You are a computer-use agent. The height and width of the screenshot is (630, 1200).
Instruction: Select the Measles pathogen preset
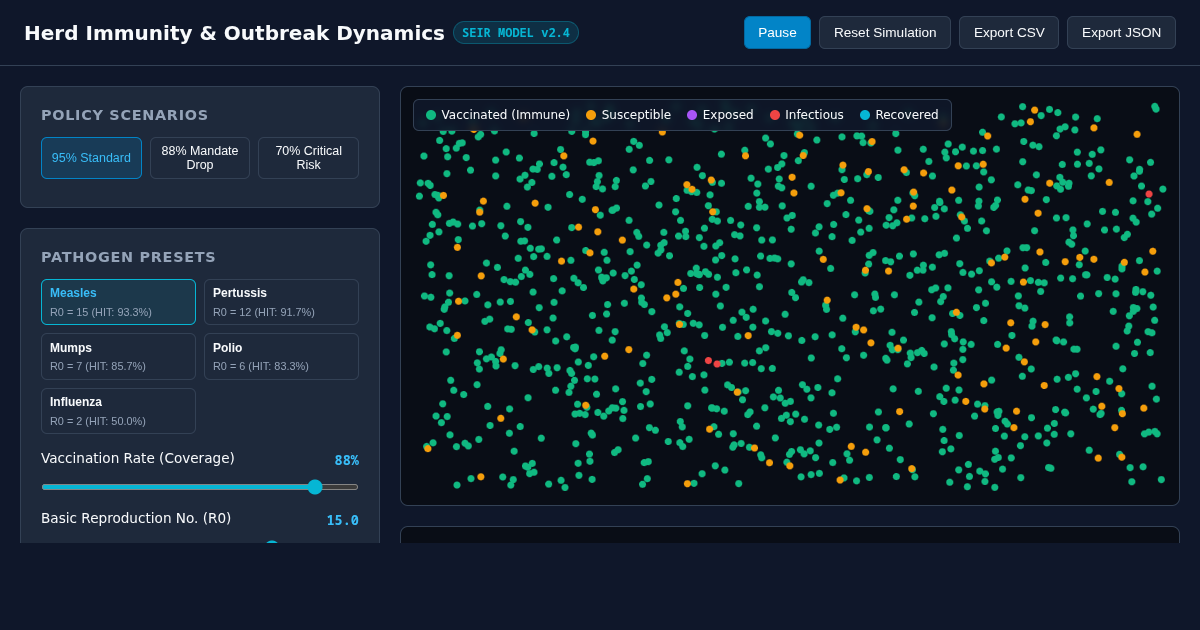118,302
